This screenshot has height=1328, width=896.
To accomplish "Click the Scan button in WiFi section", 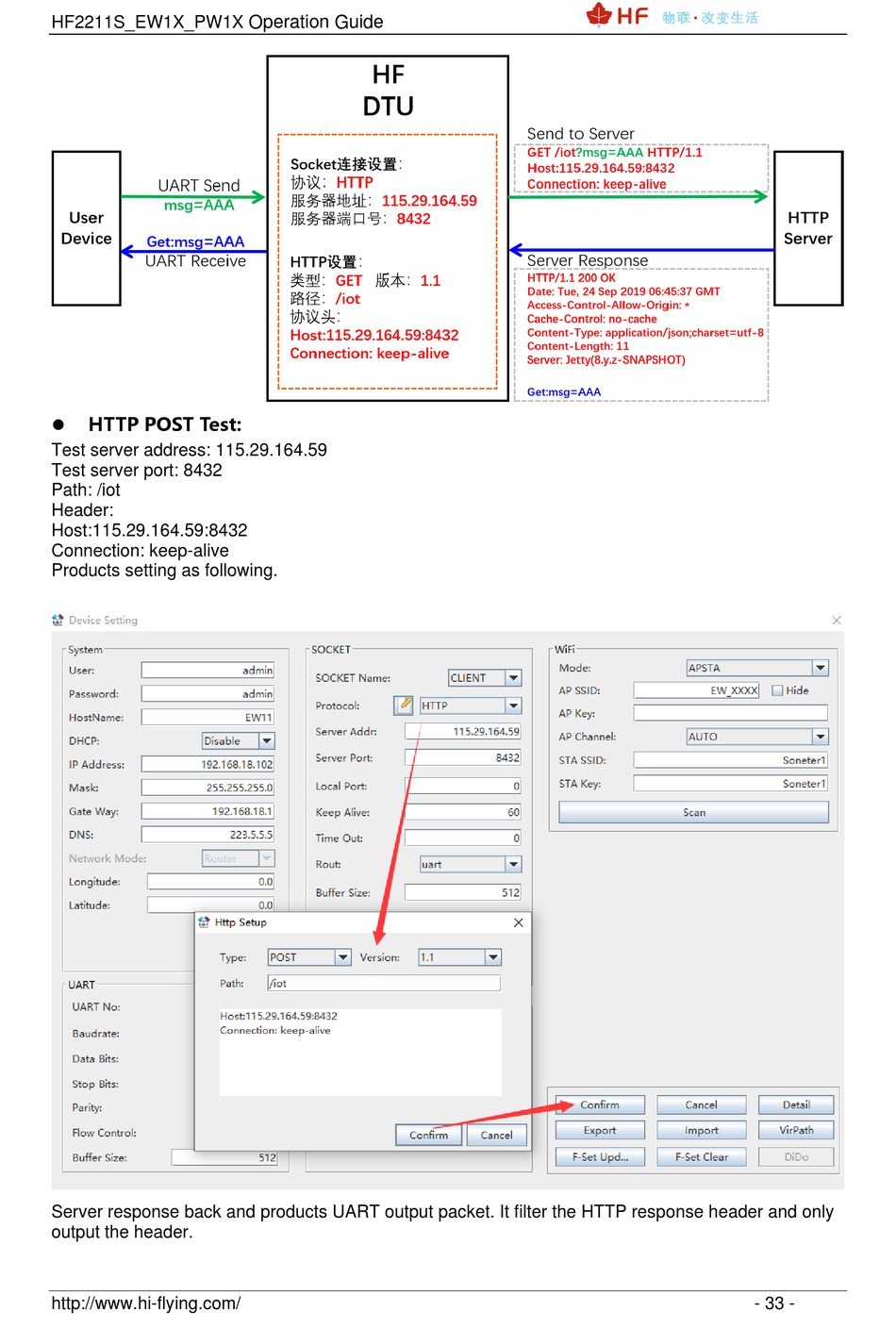I will coord(694,812).
